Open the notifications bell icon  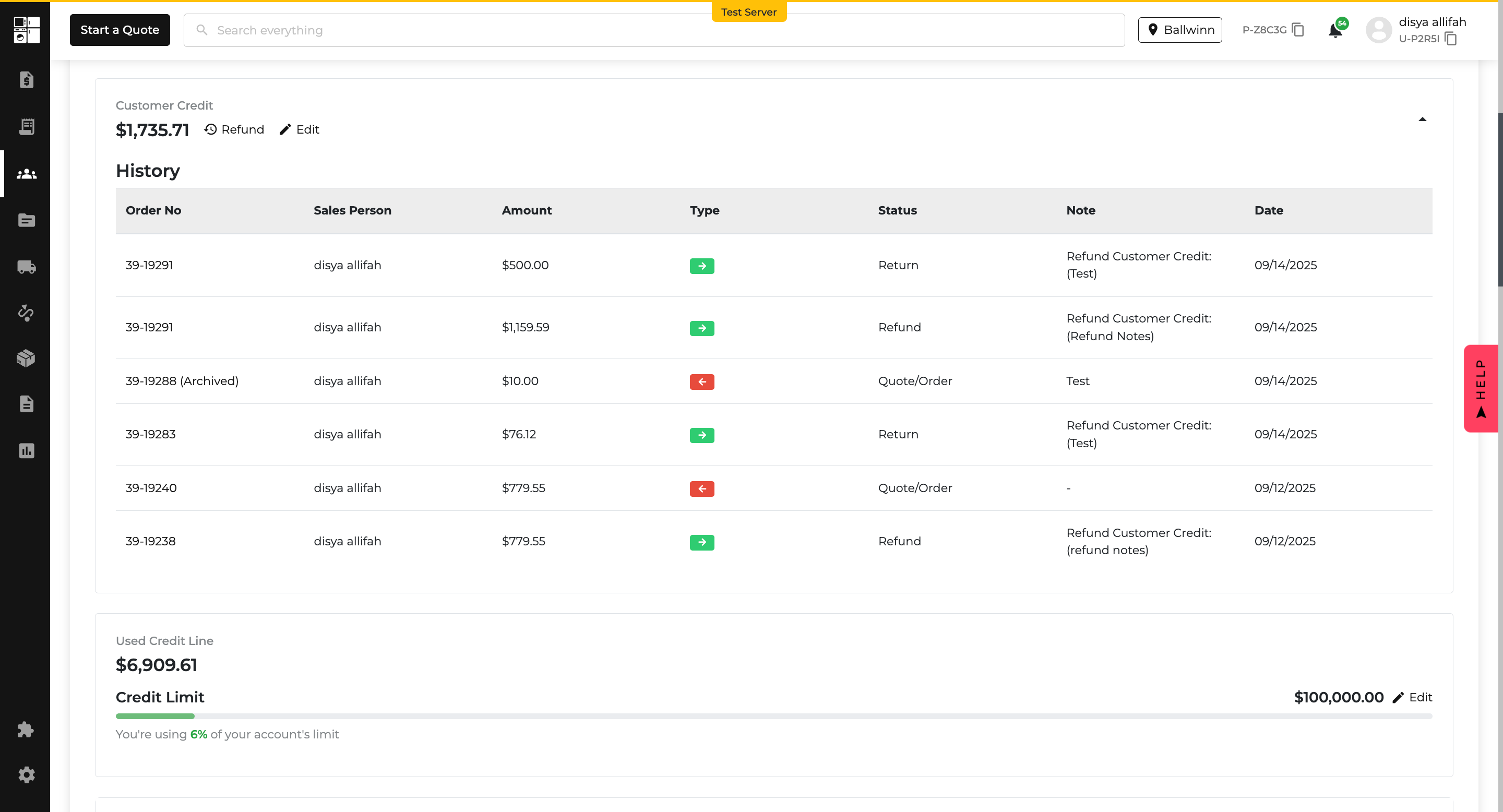(1335, 30)
